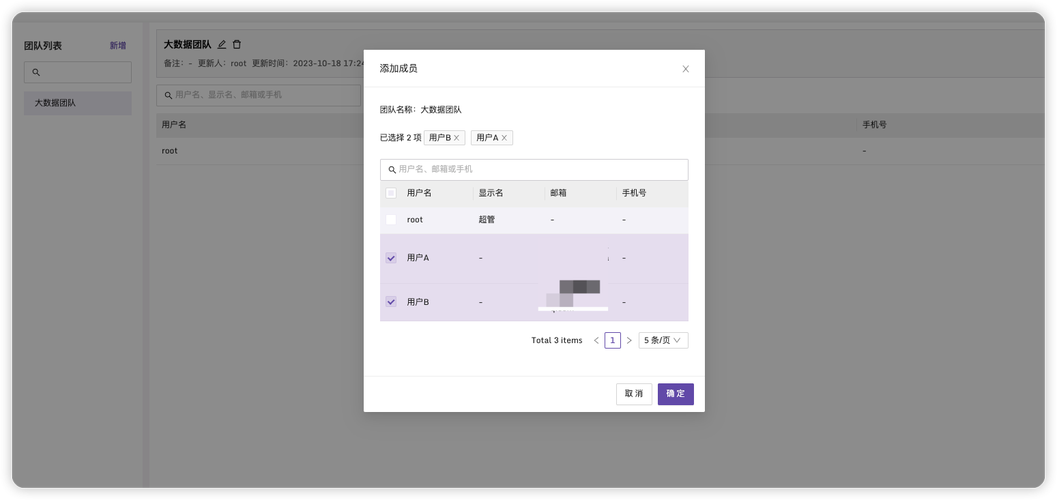The image size is (1057, 500).
Task: Click the root username cell in dialog
Action: tap(415, 220)
